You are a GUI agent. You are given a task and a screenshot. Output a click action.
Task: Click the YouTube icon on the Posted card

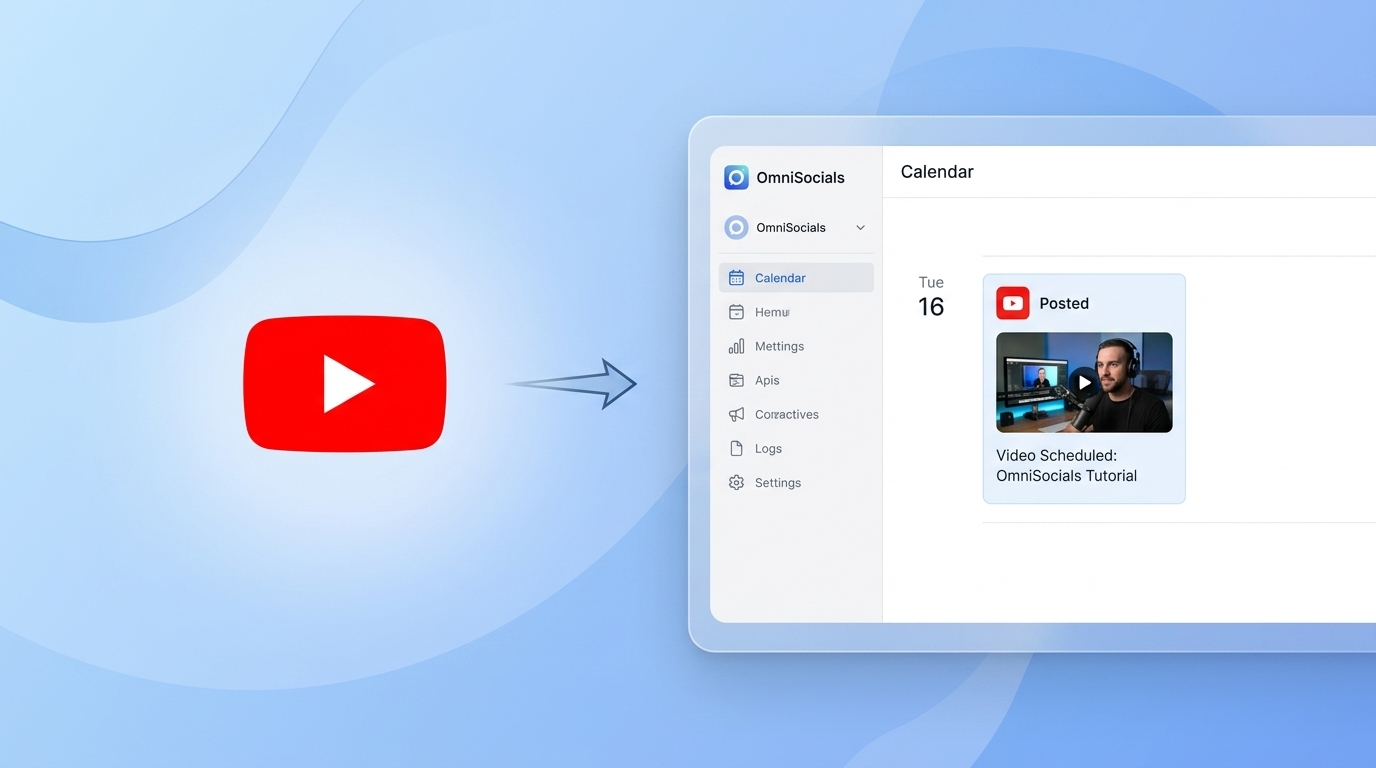pyautogui.click(x=1012, y=303)
